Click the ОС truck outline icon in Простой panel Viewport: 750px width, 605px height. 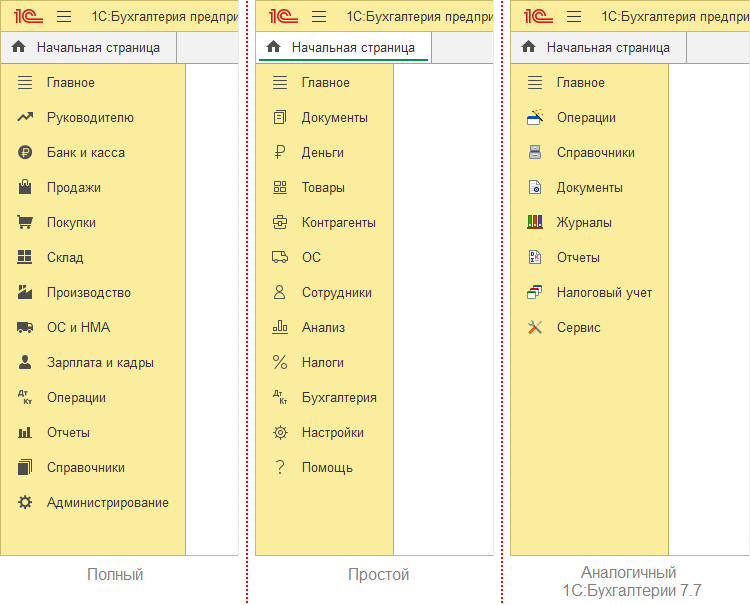point(280,257)
